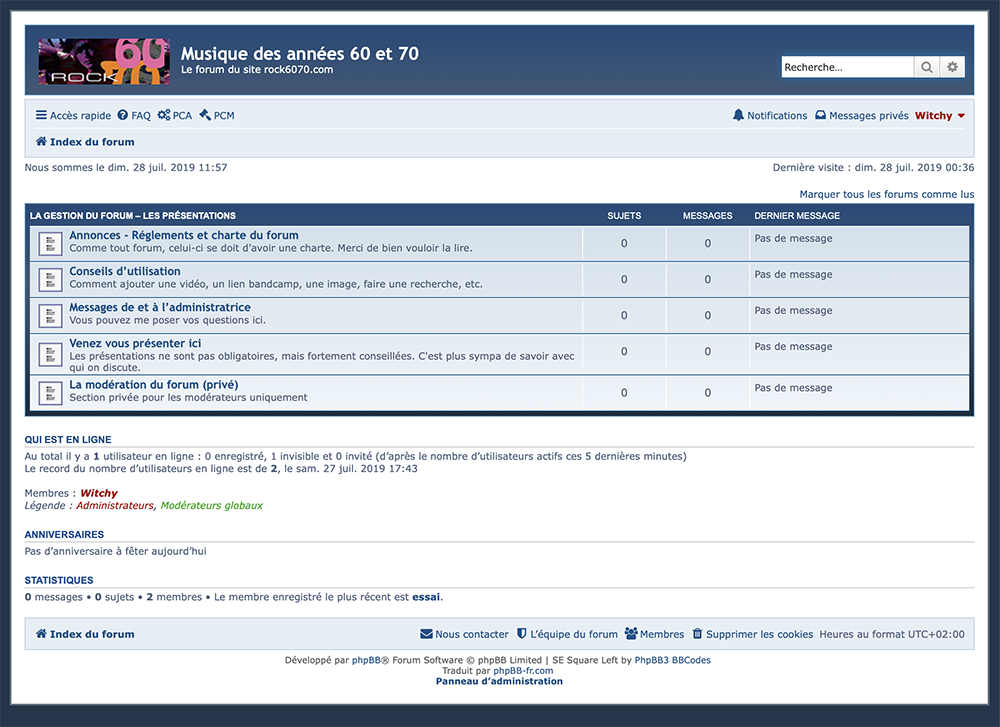The height and width of the screenshot is (727, 1000).
Task: Focus the Recherche search field
Action: click(x=848, y=67)
